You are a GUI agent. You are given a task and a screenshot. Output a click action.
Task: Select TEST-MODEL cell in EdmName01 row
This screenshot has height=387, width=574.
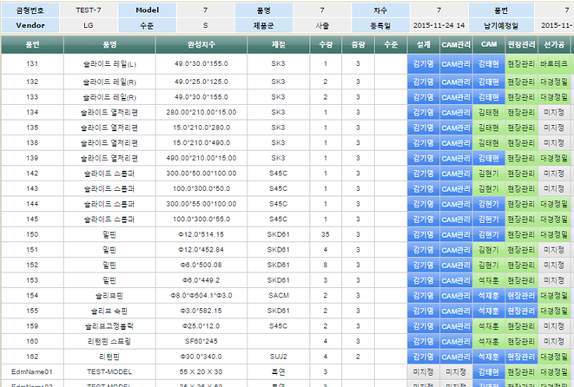pos(109,372)
